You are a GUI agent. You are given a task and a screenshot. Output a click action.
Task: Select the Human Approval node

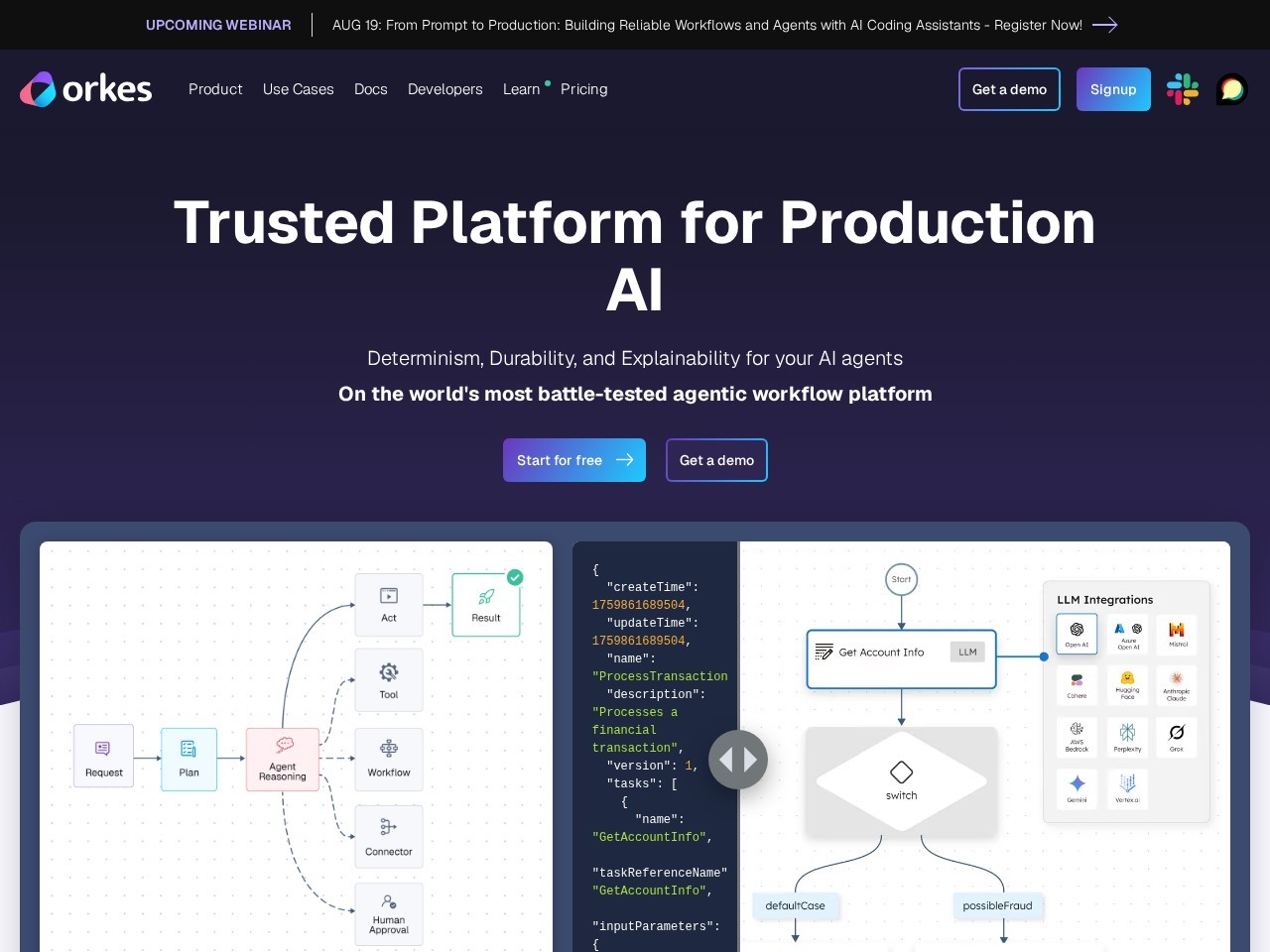pos(389,914)
